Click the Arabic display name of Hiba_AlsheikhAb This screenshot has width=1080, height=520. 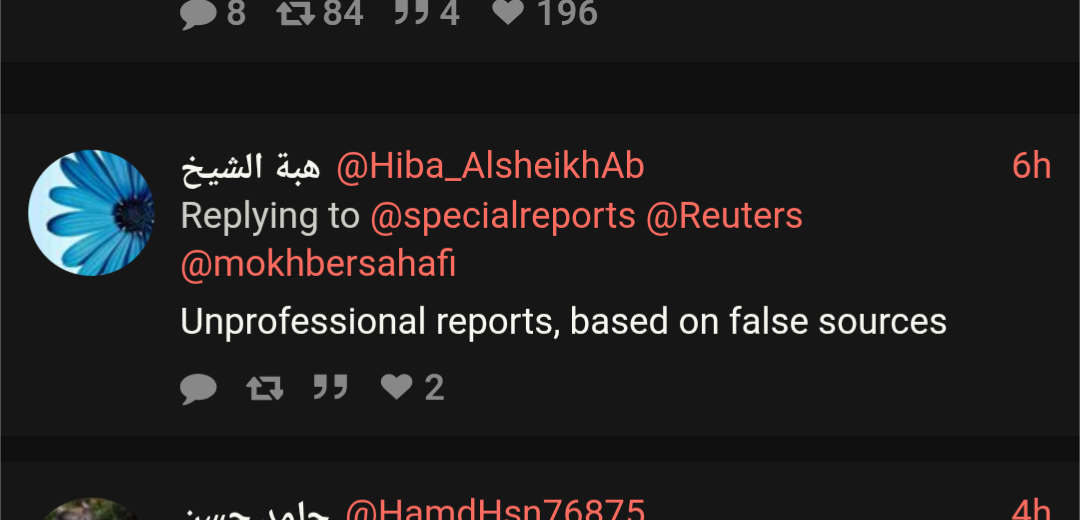251,167
